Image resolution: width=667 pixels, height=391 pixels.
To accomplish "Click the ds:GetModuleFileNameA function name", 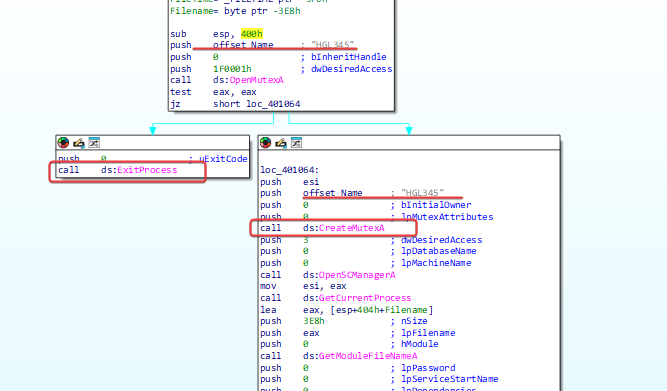I will point(360,356).
